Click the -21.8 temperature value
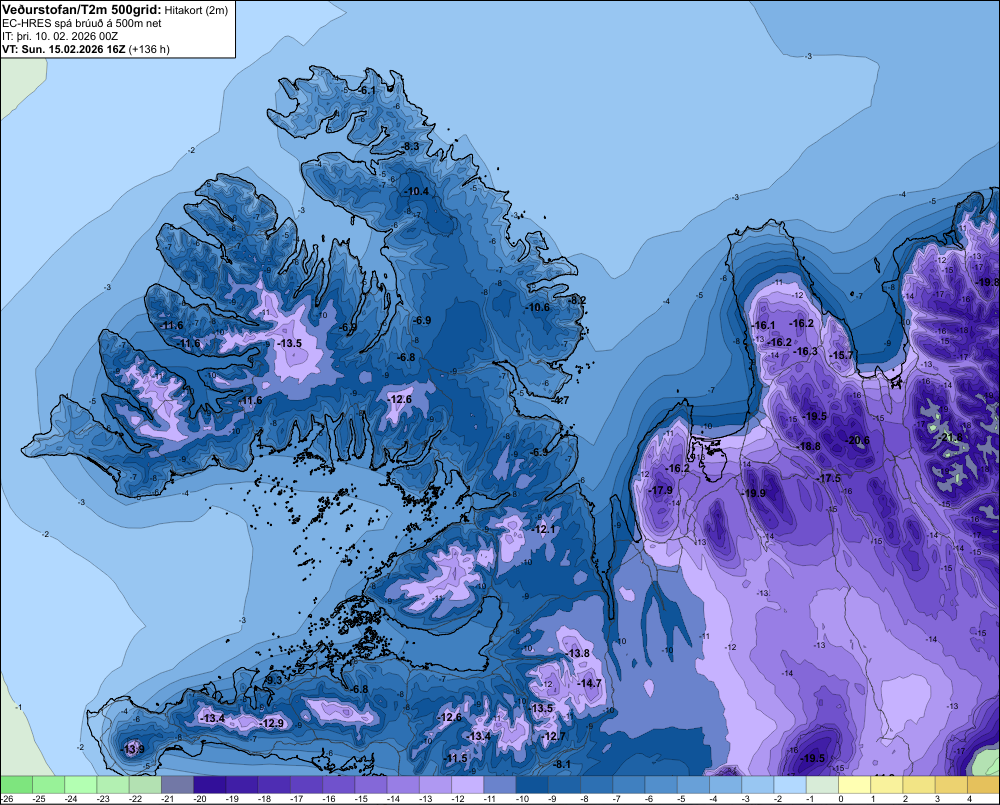The image size is (1000, 805). click(950, 438)
